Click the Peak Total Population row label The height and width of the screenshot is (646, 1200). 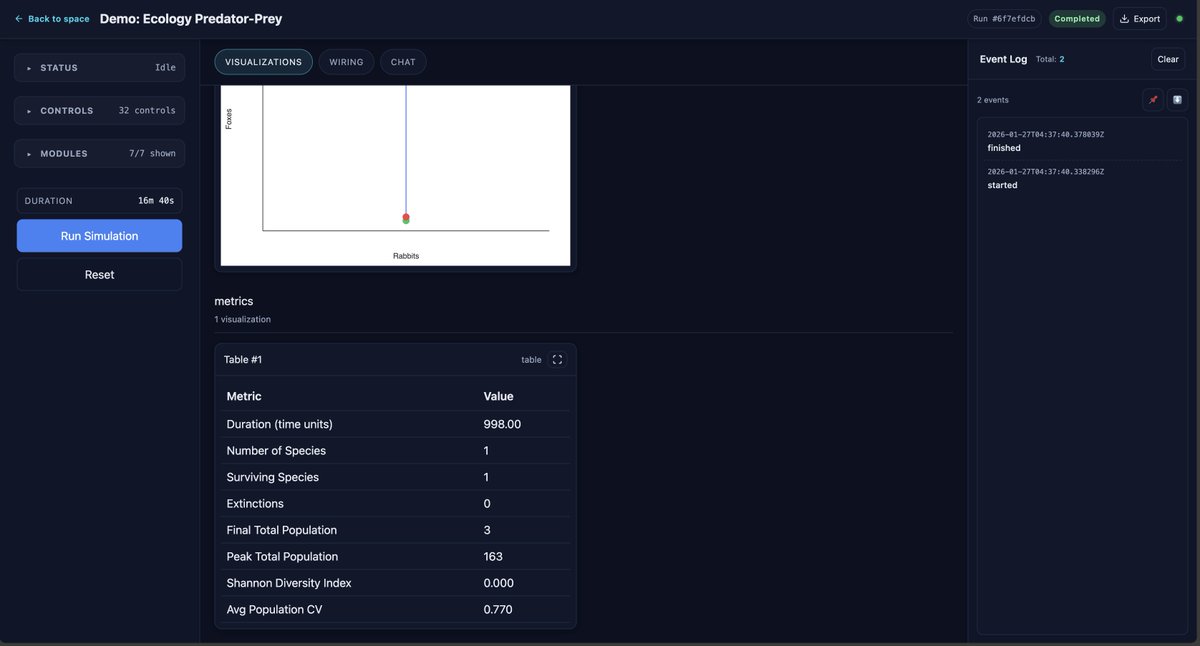[282, 557]
